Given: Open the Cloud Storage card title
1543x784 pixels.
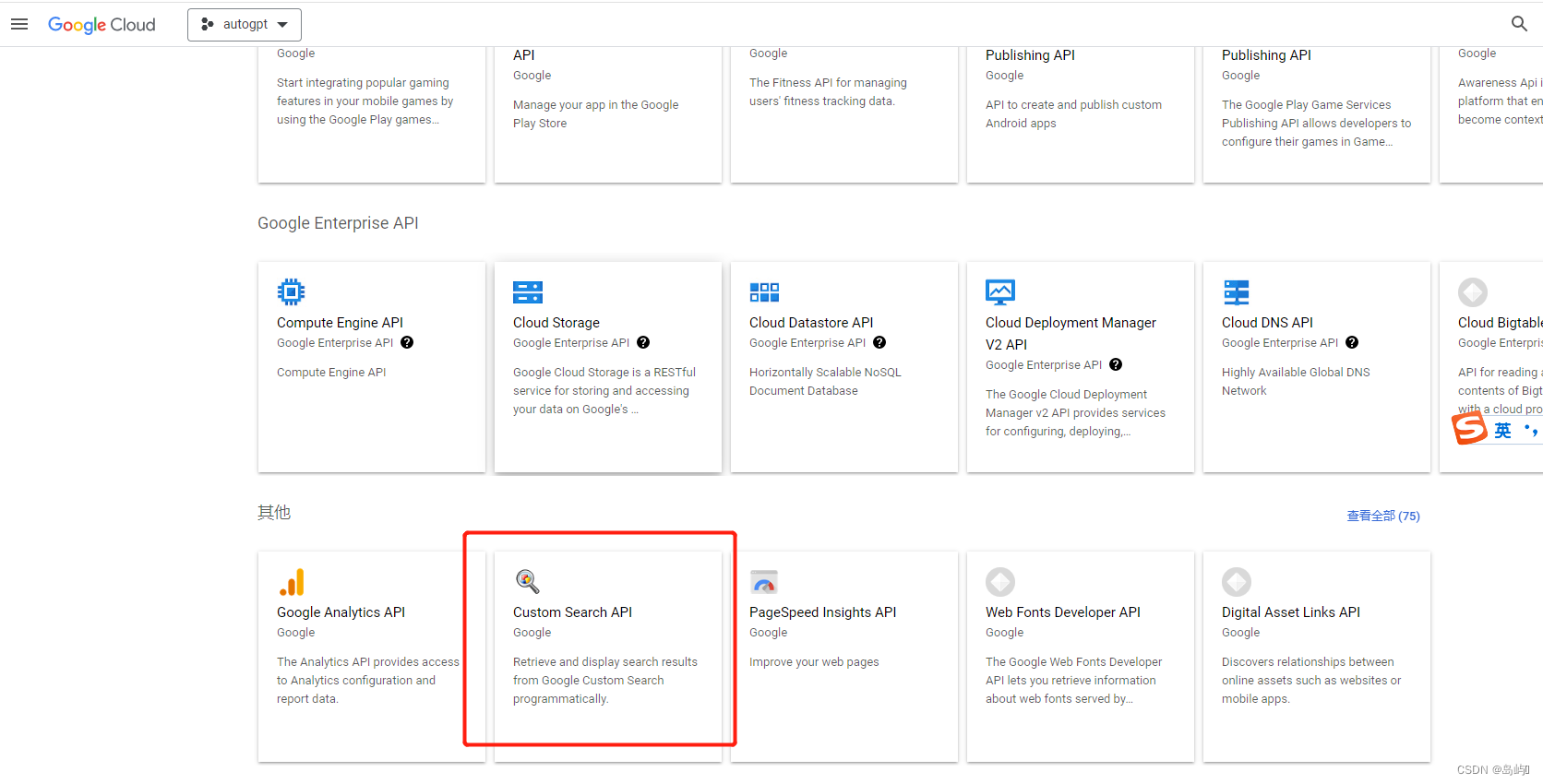Looking at the screenshot, I should click(x=556, y=323).
